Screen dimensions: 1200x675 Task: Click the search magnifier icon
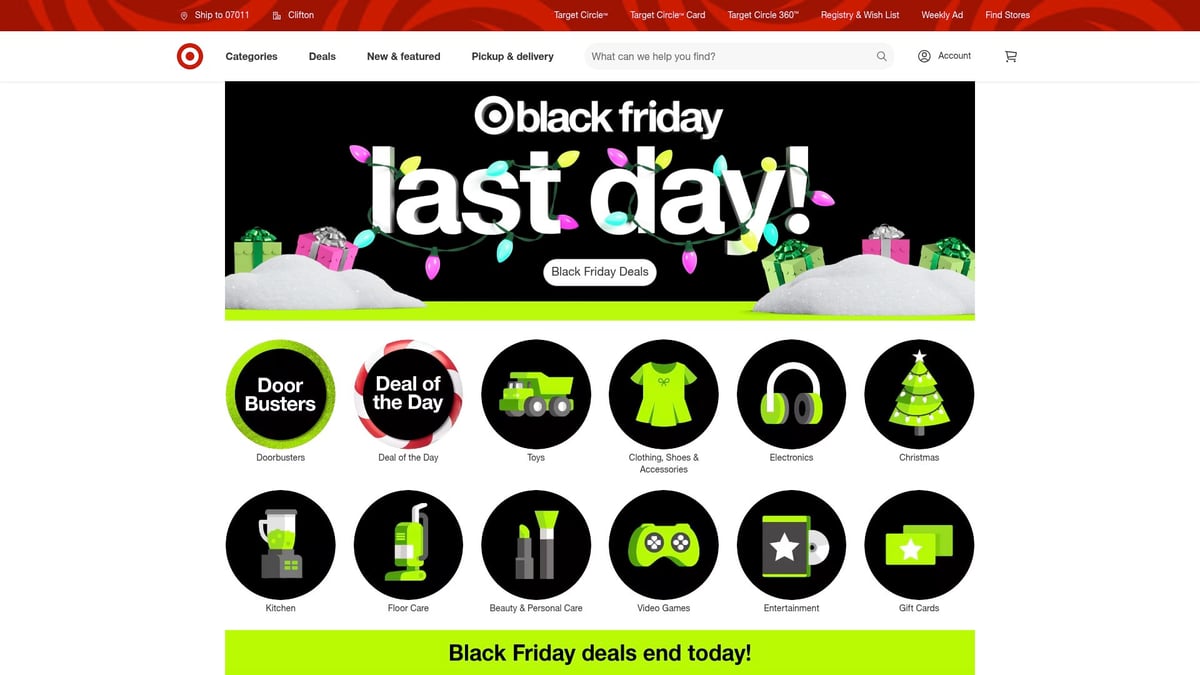point(881,56)
